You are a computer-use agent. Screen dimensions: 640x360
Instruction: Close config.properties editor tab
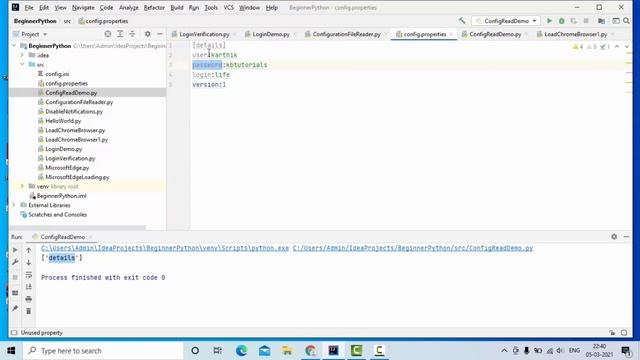click(451, 34)
